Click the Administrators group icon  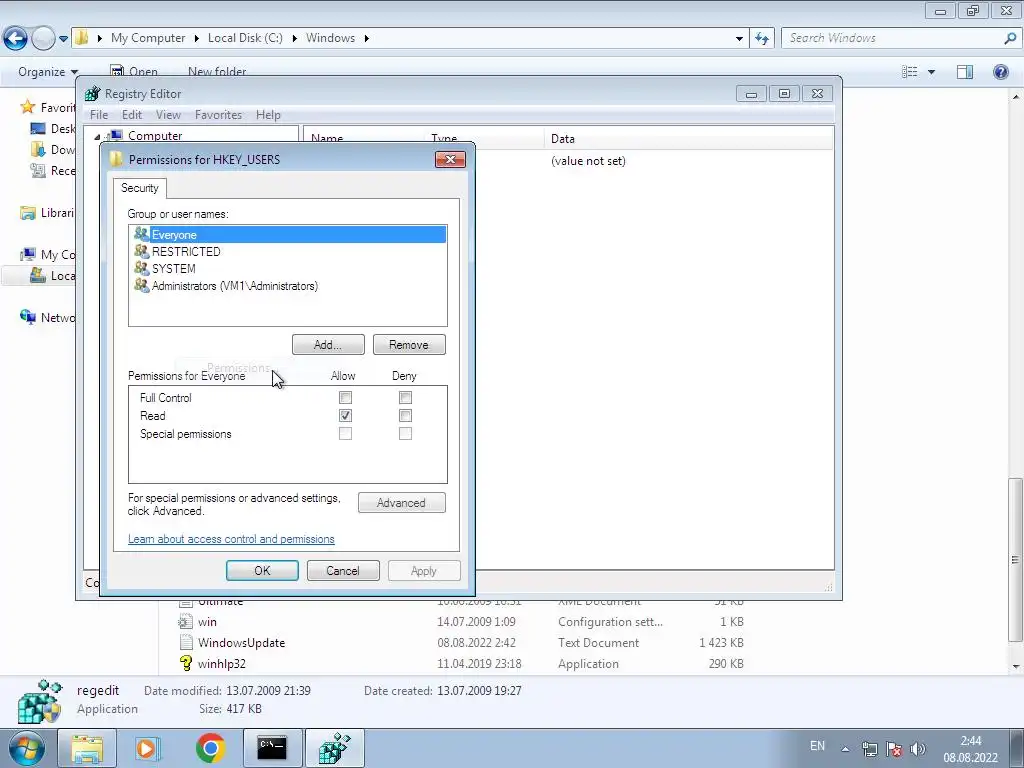tap(142, 285)
